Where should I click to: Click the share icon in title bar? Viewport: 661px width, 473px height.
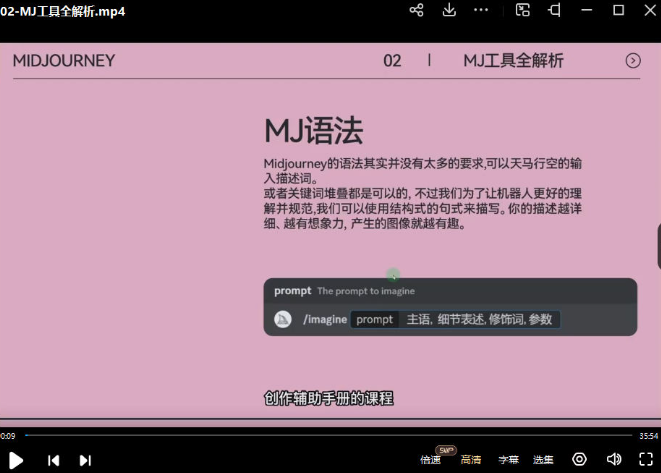click(x=416, y=10)
